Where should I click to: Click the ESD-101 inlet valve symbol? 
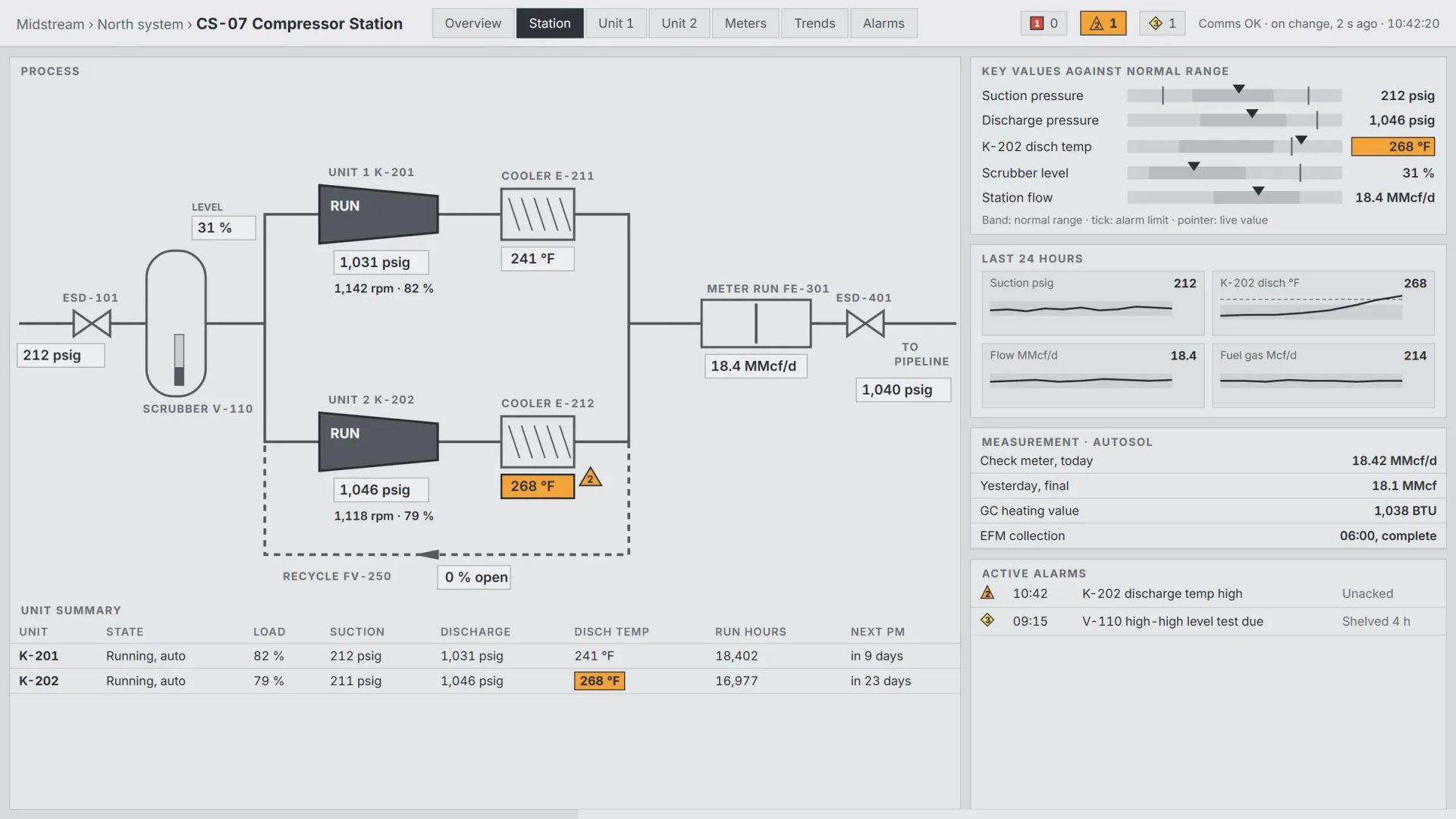(x=92, y=324)
